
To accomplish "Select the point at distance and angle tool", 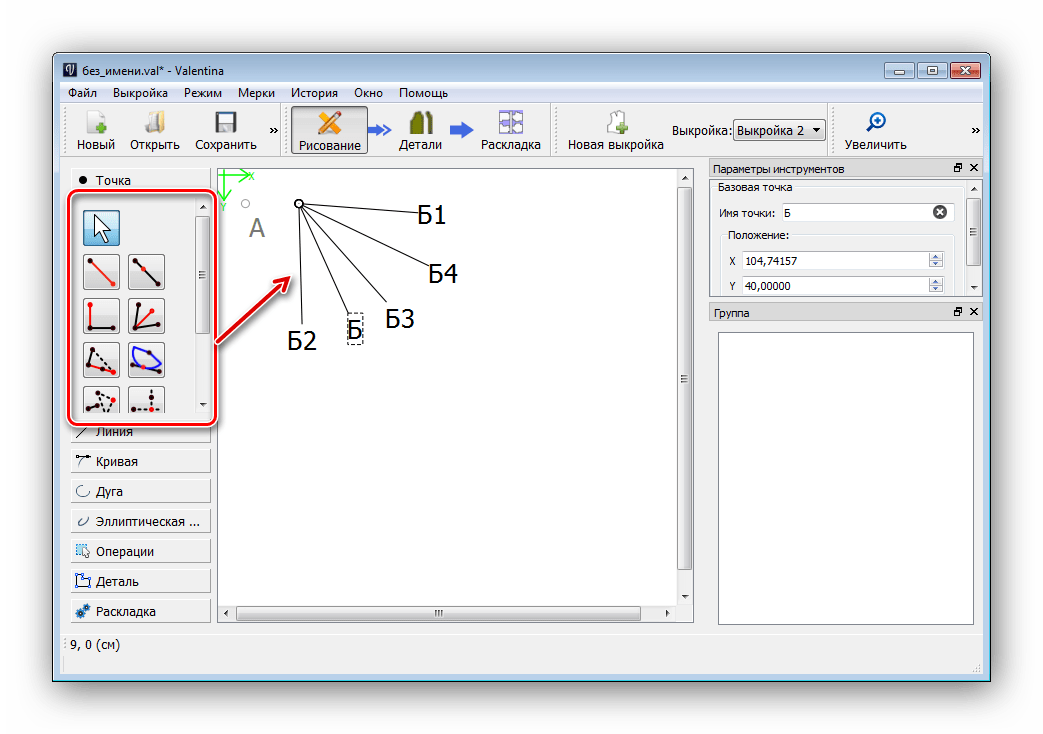I will (x=102, y=272).
